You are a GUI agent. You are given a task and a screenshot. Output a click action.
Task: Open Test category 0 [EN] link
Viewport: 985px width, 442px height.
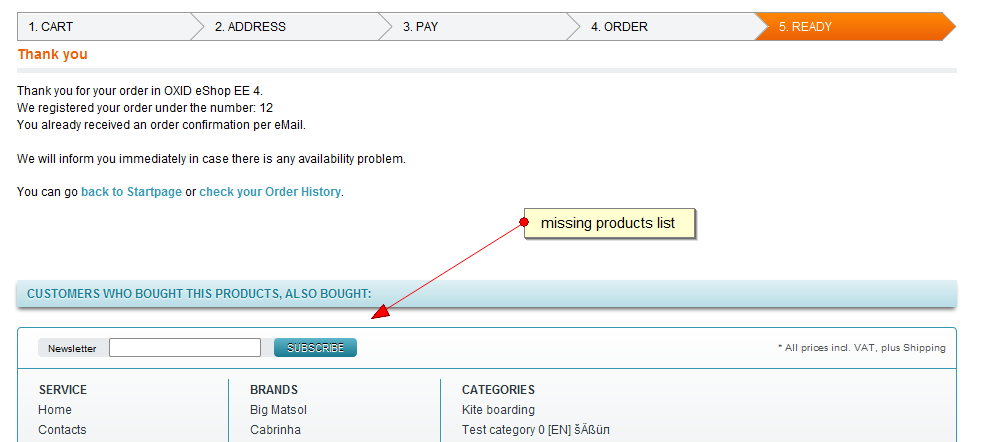[535, 430]
